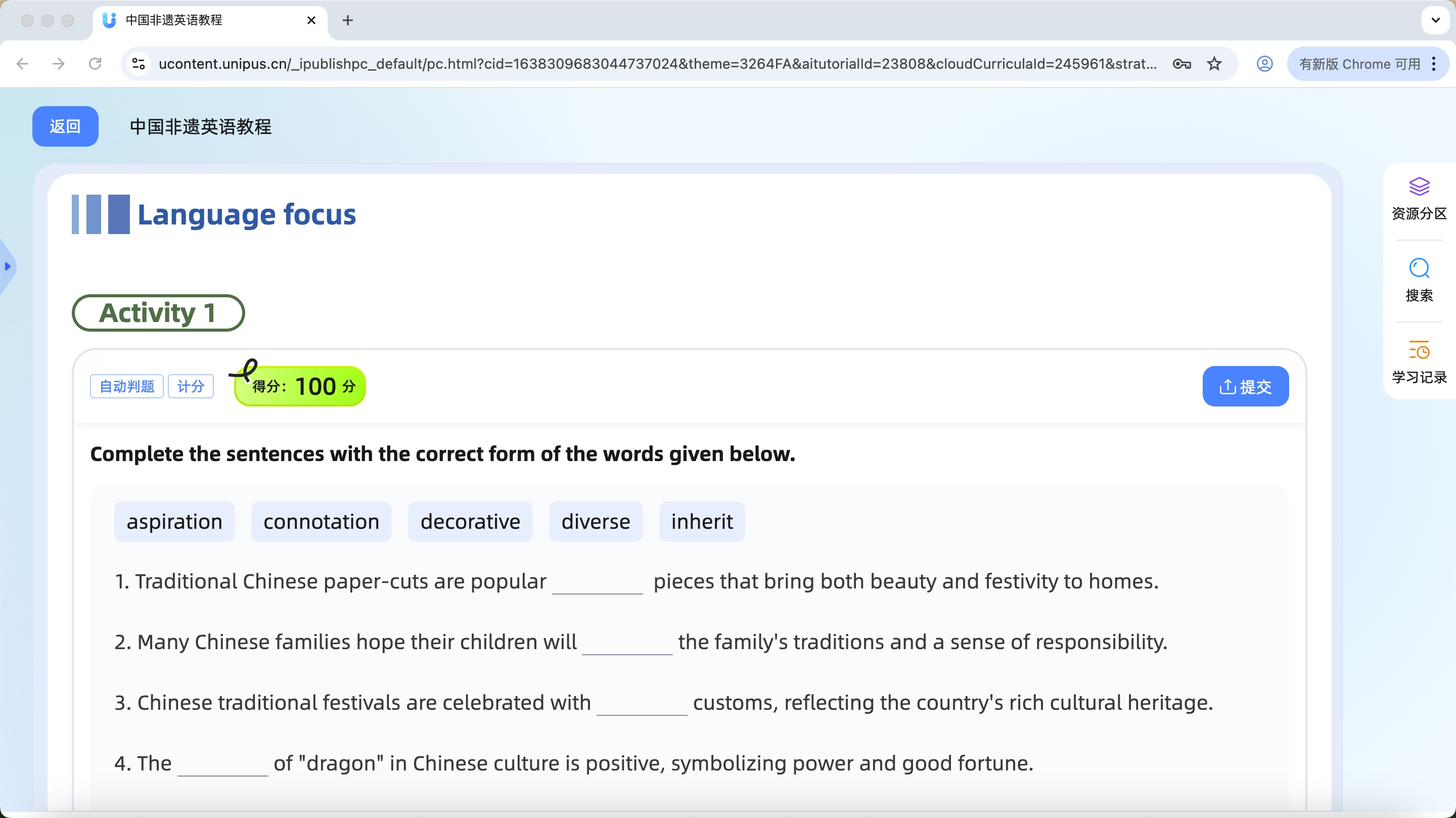
Task: Expand the left side panel arrow
Action: (8, 266)
